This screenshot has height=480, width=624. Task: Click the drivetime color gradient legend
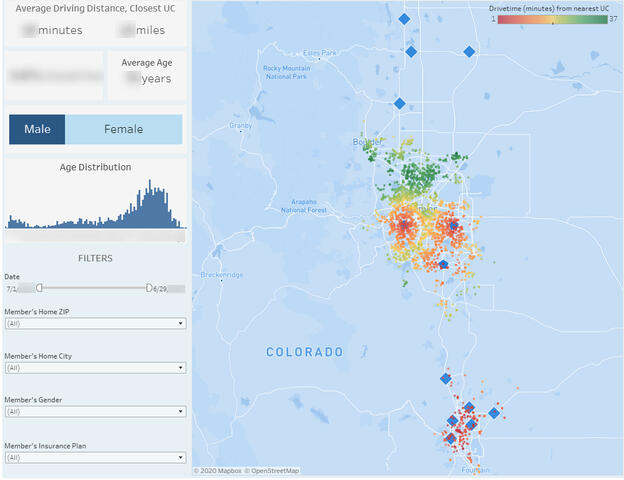click(x=550, y=19)
